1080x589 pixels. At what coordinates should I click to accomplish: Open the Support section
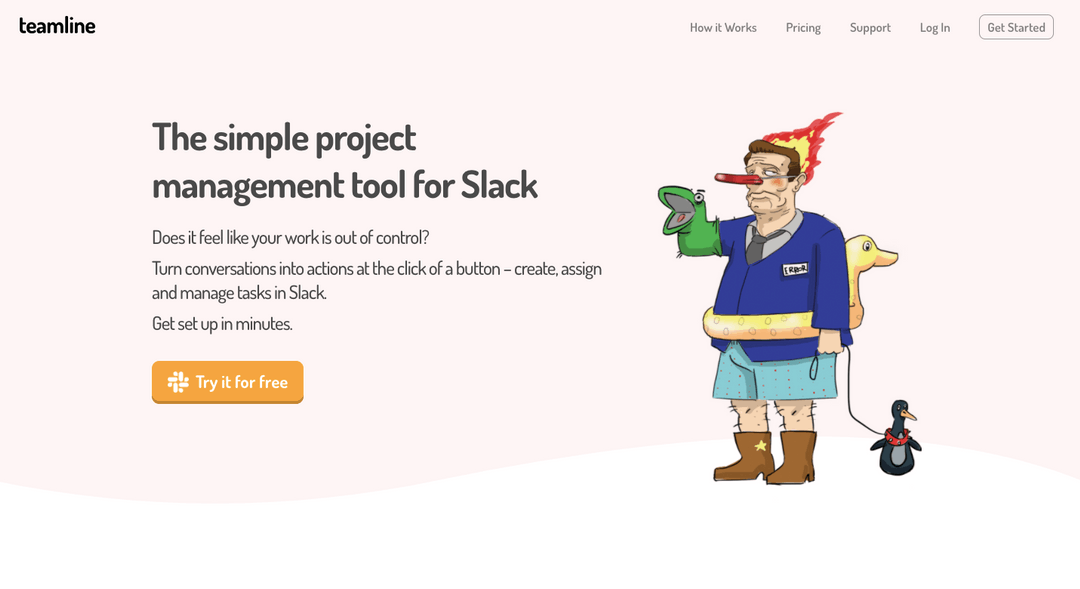point(869,27)
